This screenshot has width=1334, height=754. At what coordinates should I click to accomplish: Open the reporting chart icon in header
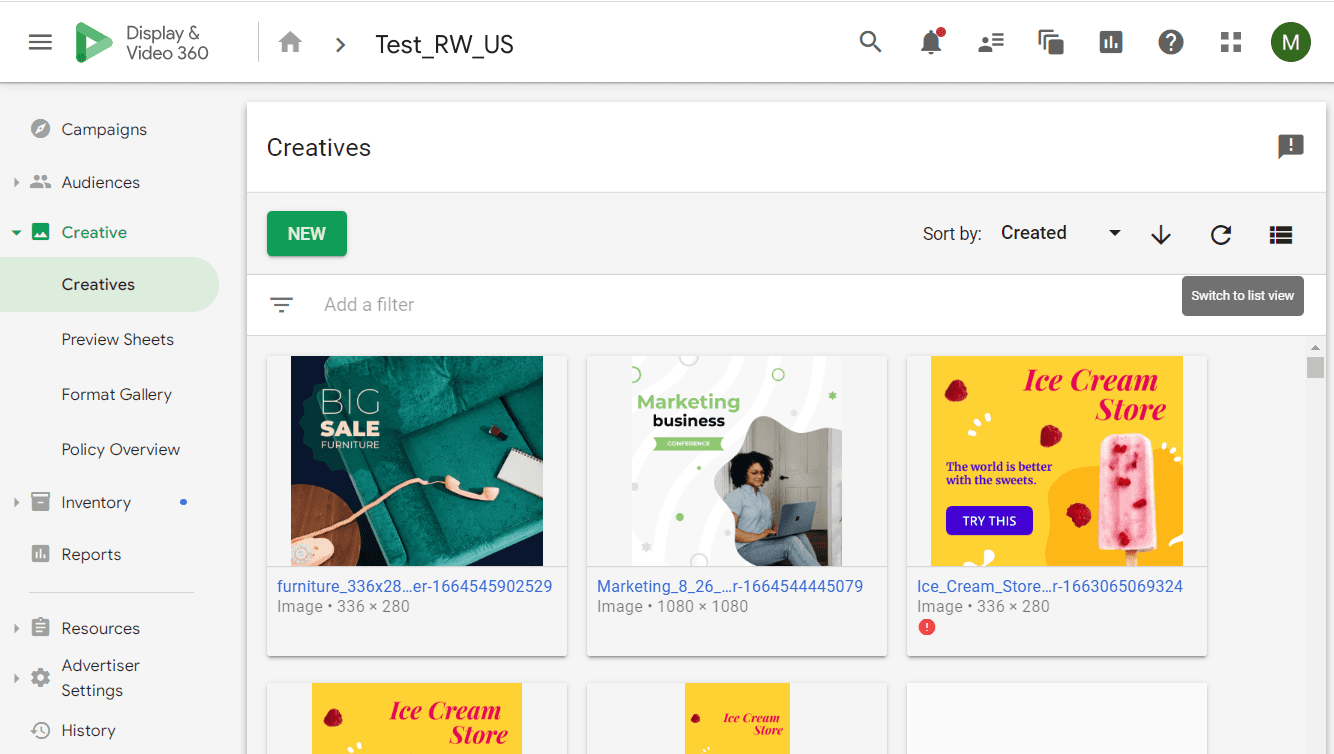(x=1111, y=42)
